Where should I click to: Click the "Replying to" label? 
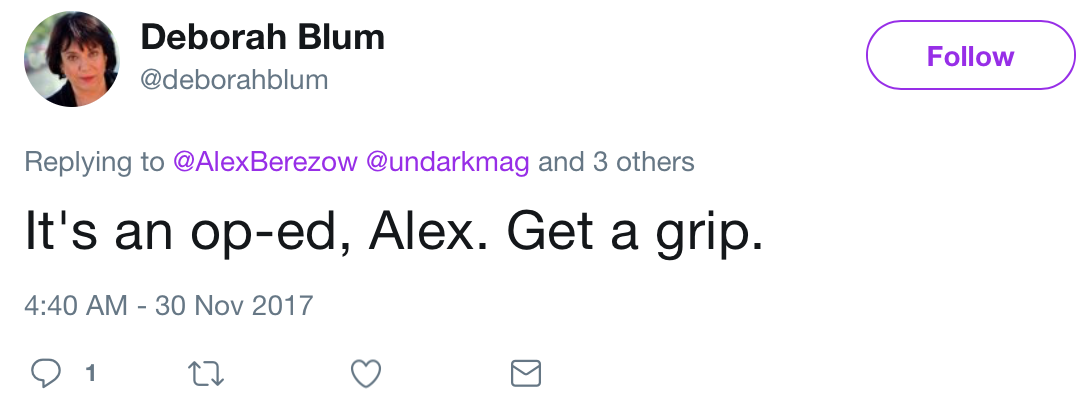click(94, 162)
